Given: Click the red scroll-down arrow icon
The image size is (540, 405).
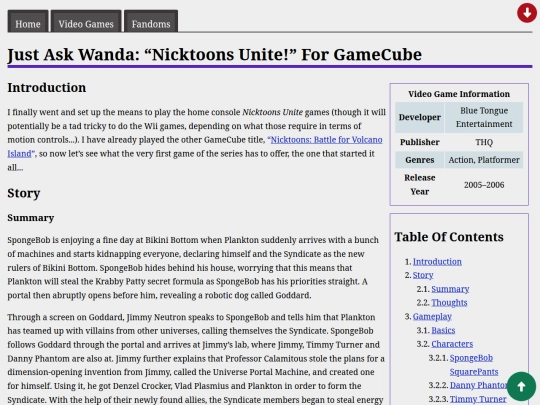Looking at the screenshot, I should click(x=527, y=13).
